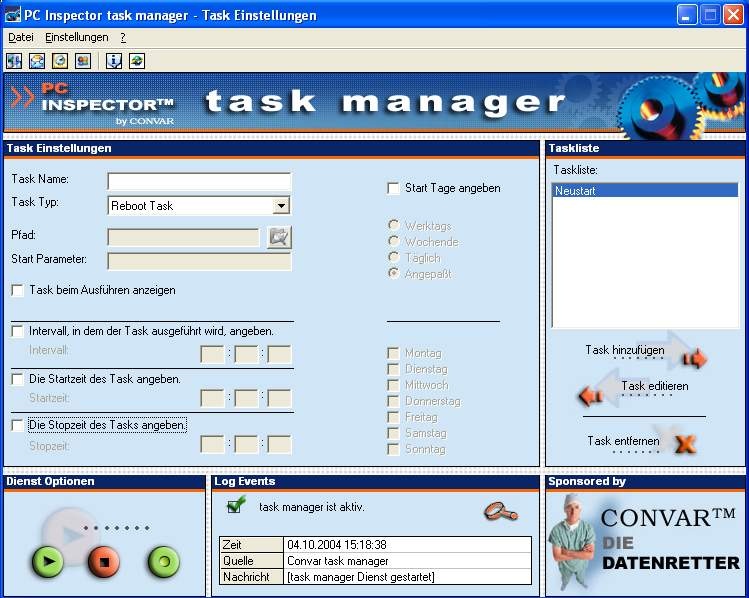This screenshot has height=598, width=749.
Task: Click the orange left arrow for Task editieren
Action: (x=590, y=395)
